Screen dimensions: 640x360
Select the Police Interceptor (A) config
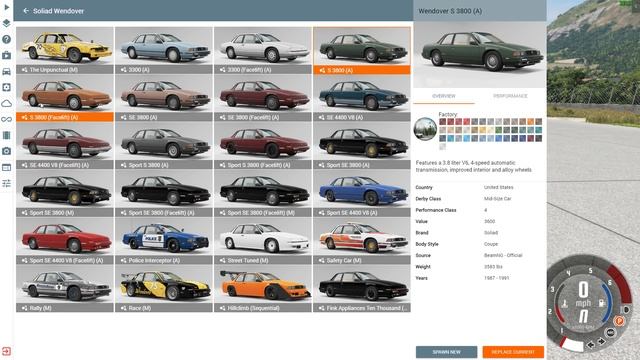point(164,241)
